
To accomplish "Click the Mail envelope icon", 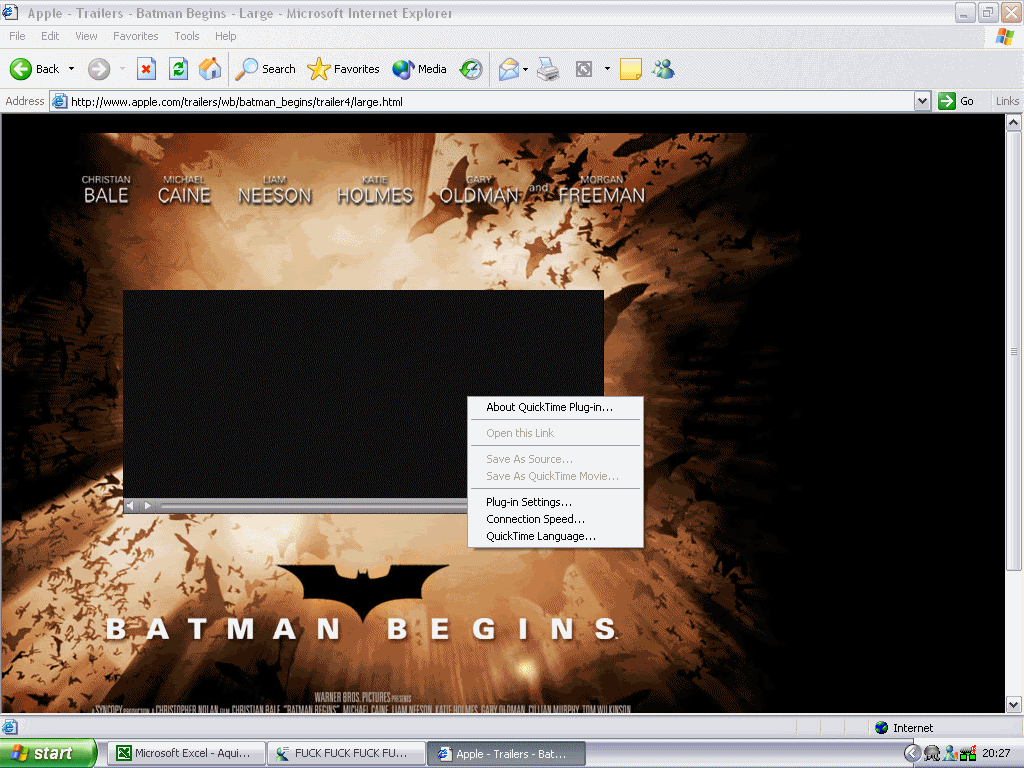I will 508,69.
